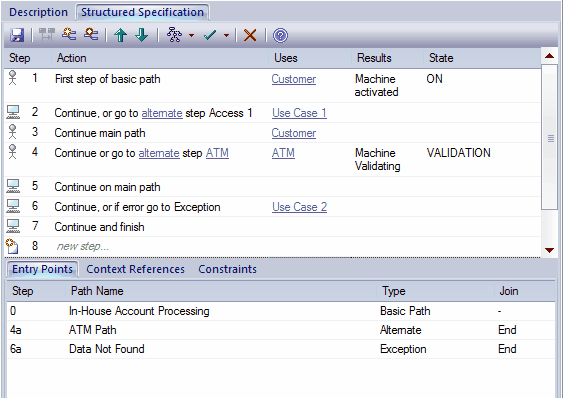This screenshot has height=398, width=564.
Task: Open dropdown arrow beside generate diagram icon
Action: coord(191,35)
